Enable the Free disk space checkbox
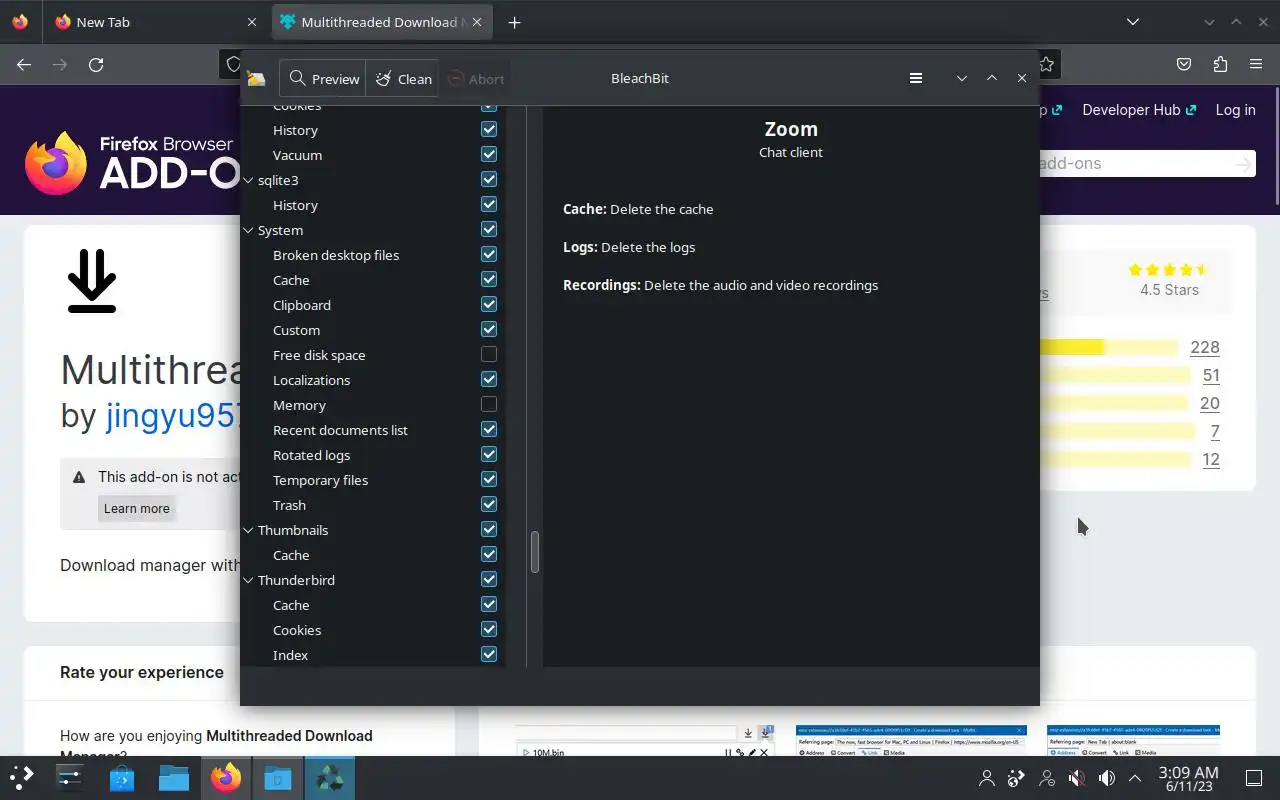 click(x=489, y=354)
